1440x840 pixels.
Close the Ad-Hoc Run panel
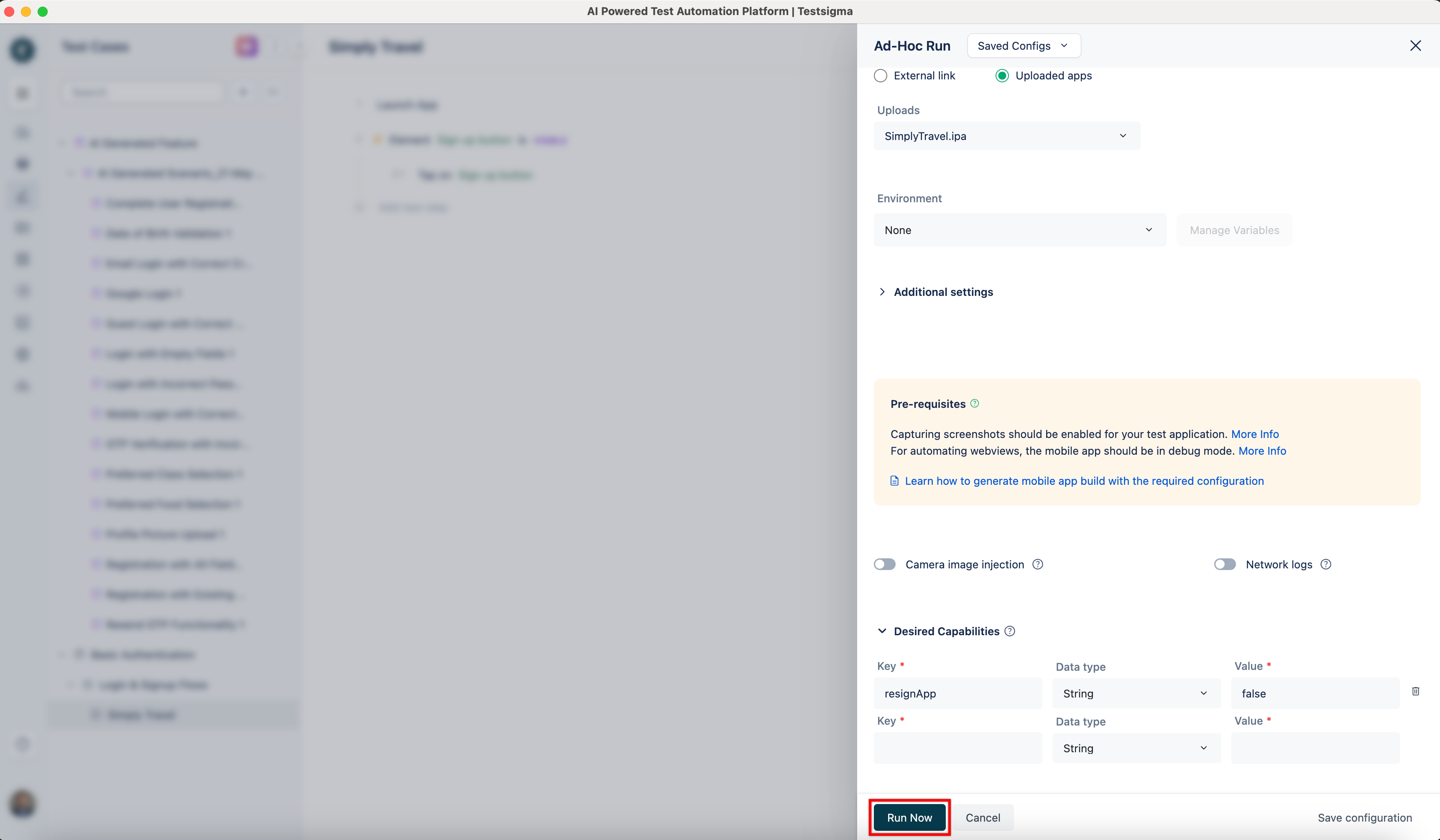pyautogui.click(x=1415, y=46)
